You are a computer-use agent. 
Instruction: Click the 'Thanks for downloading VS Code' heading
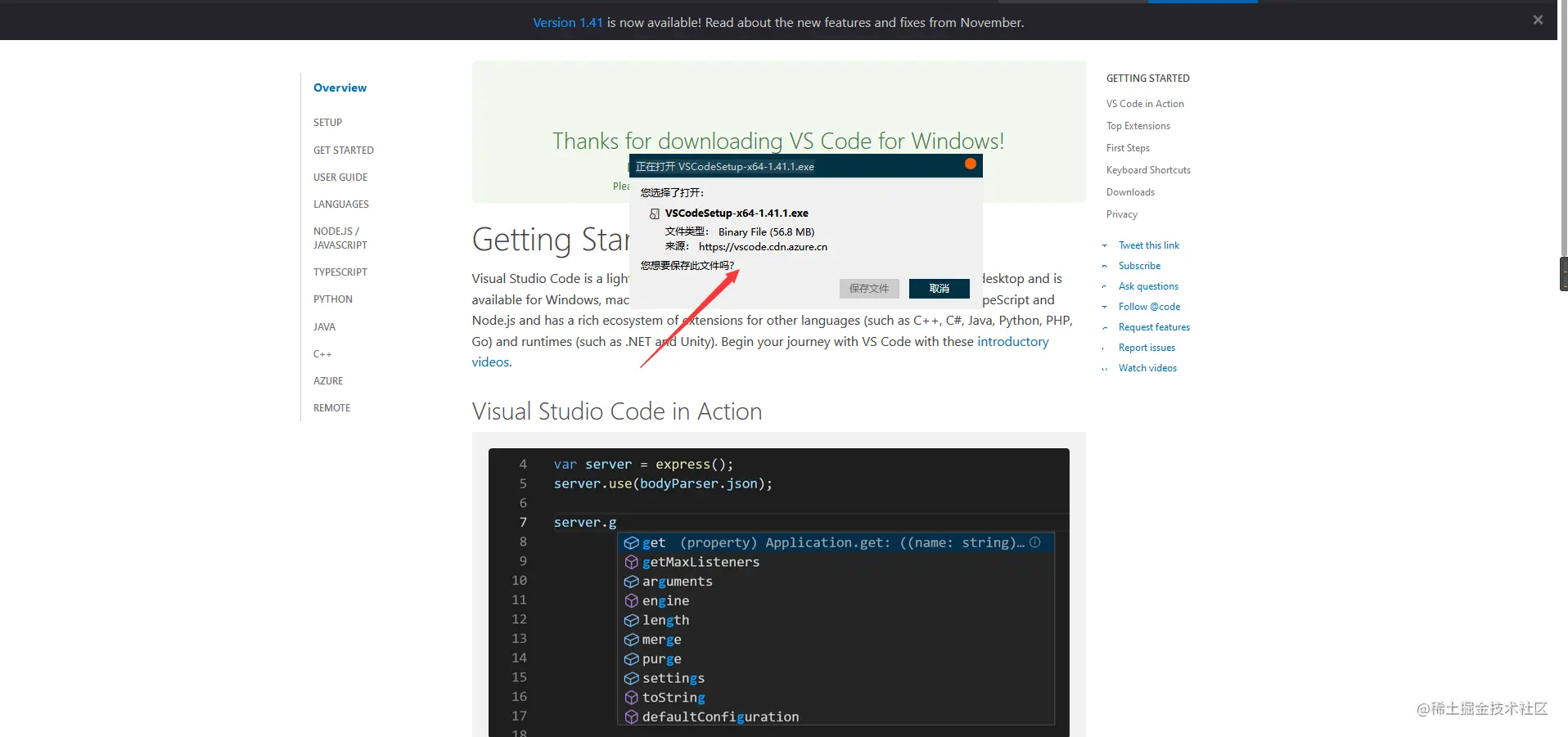click(778, 141)
